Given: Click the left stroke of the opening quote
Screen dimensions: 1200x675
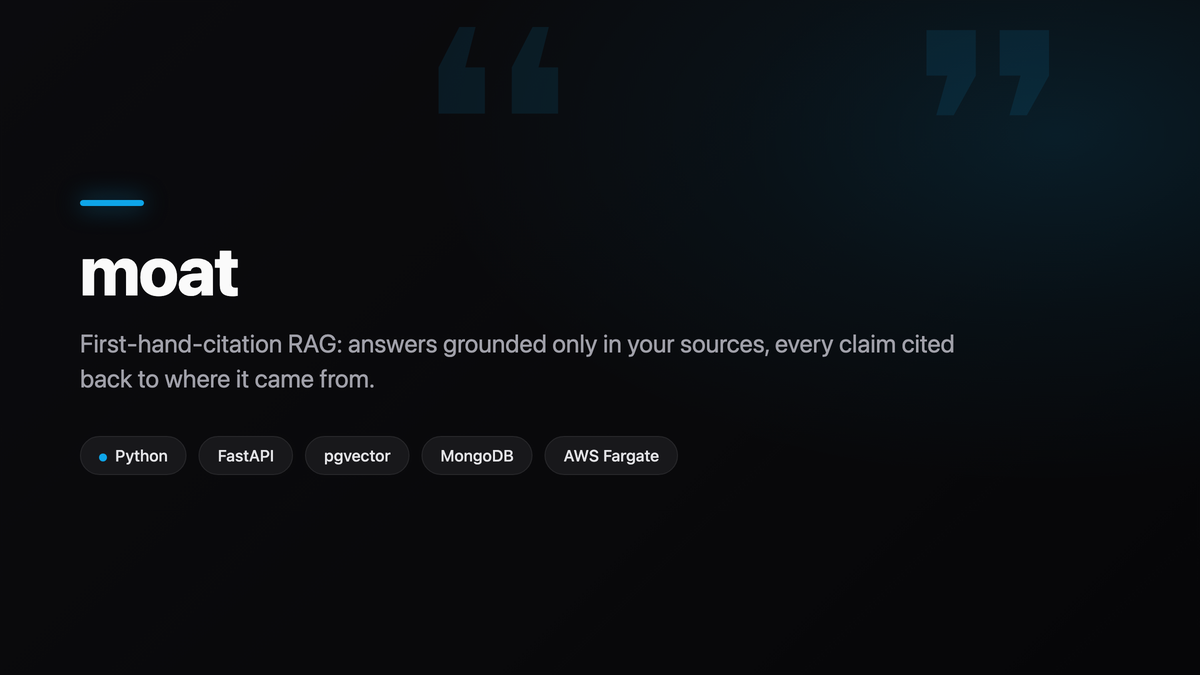Looking at the screenshot, I should click(462, 70).
